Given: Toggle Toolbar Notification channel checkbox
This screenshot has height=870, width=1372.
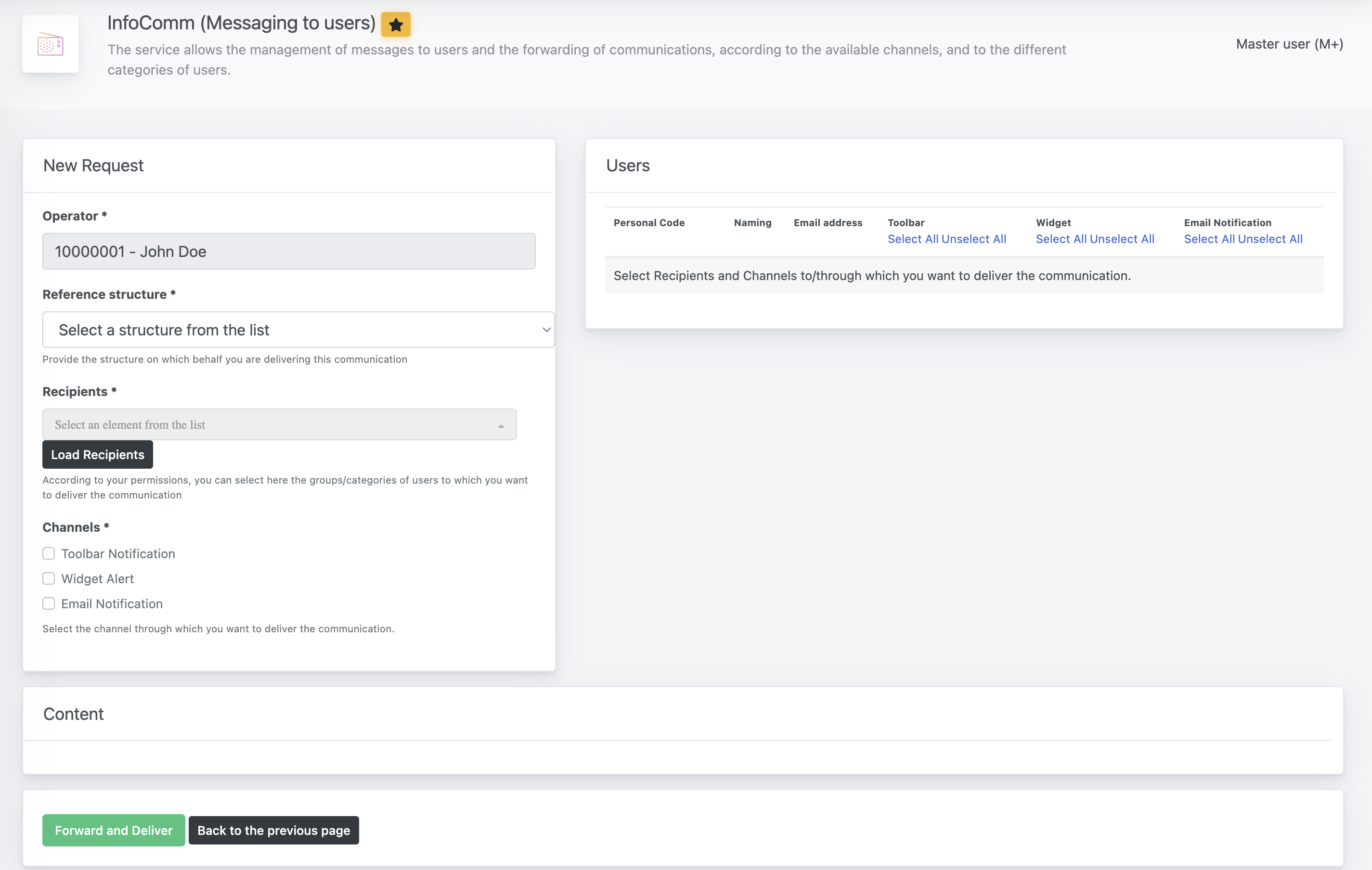Looking at the screenshot, I should [x=49, y=553].
